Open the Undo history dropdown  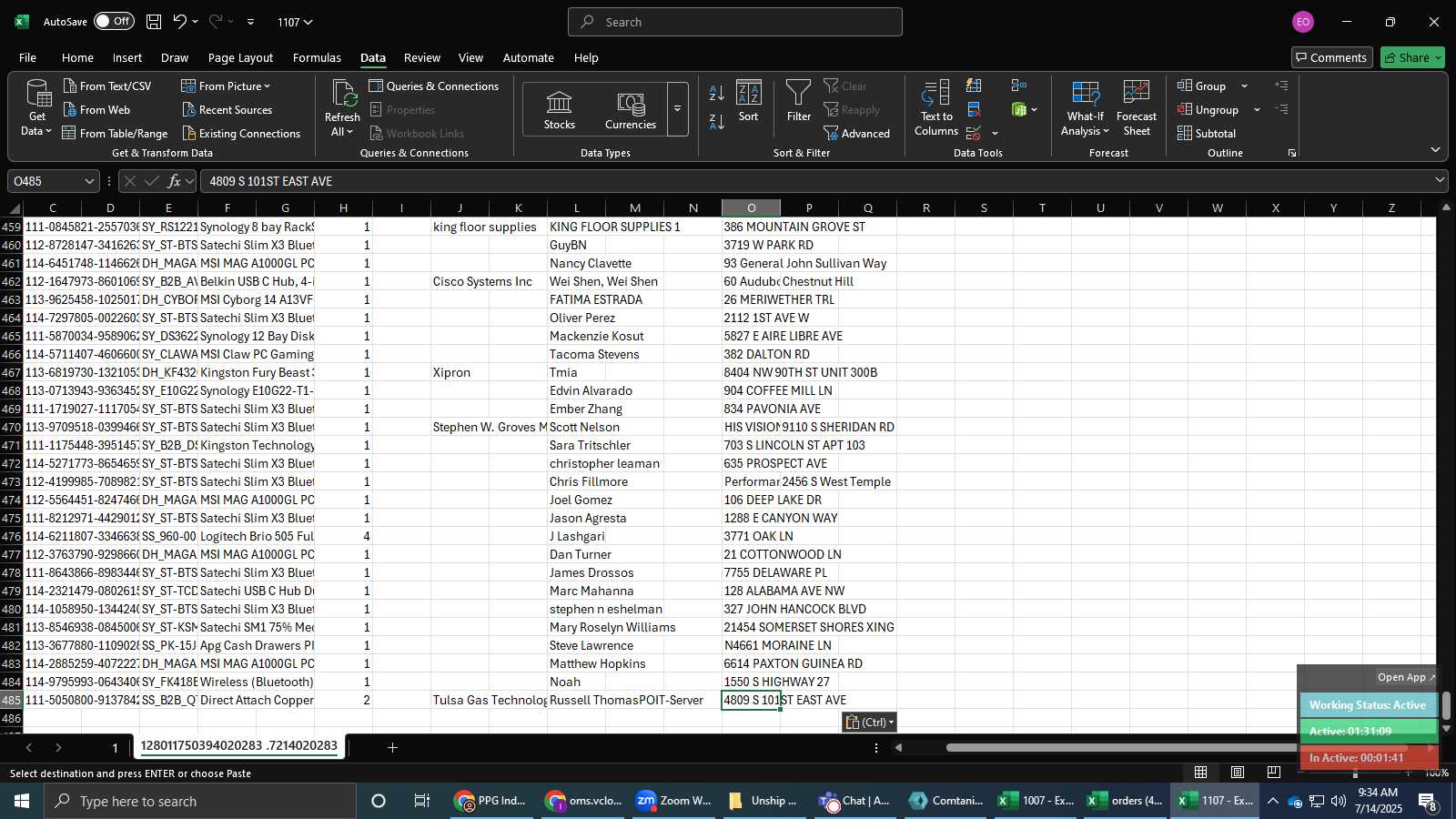pyautogui.click(x=195, y=22)
